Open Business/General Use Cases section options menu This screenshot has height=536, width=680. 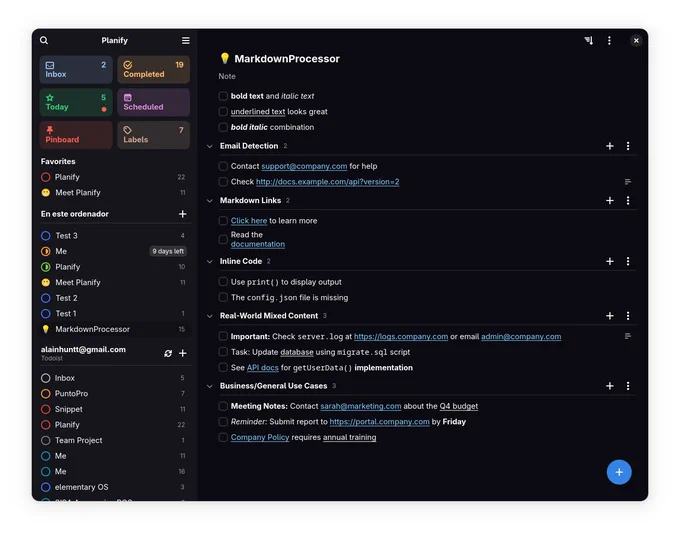[628, 386]
